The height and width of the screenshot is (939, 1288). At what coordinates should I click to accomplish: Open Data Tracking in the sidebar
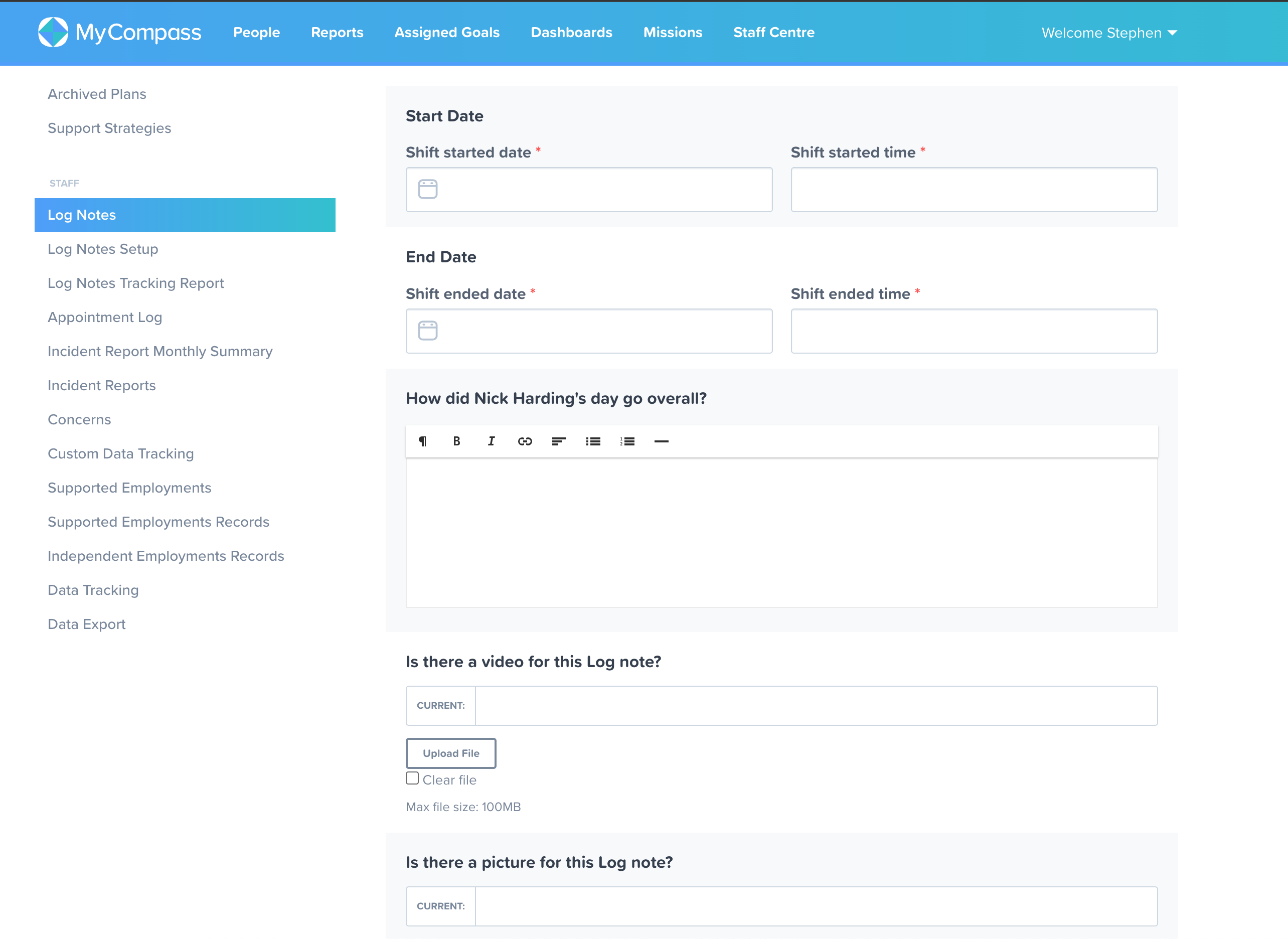point(93,590)
